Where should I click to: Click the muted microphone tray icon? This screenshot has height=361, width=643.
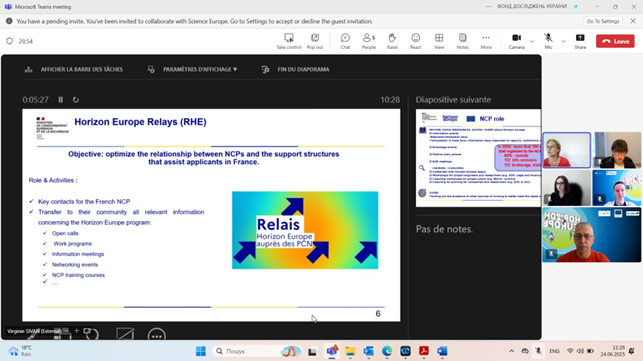(538, 351)
